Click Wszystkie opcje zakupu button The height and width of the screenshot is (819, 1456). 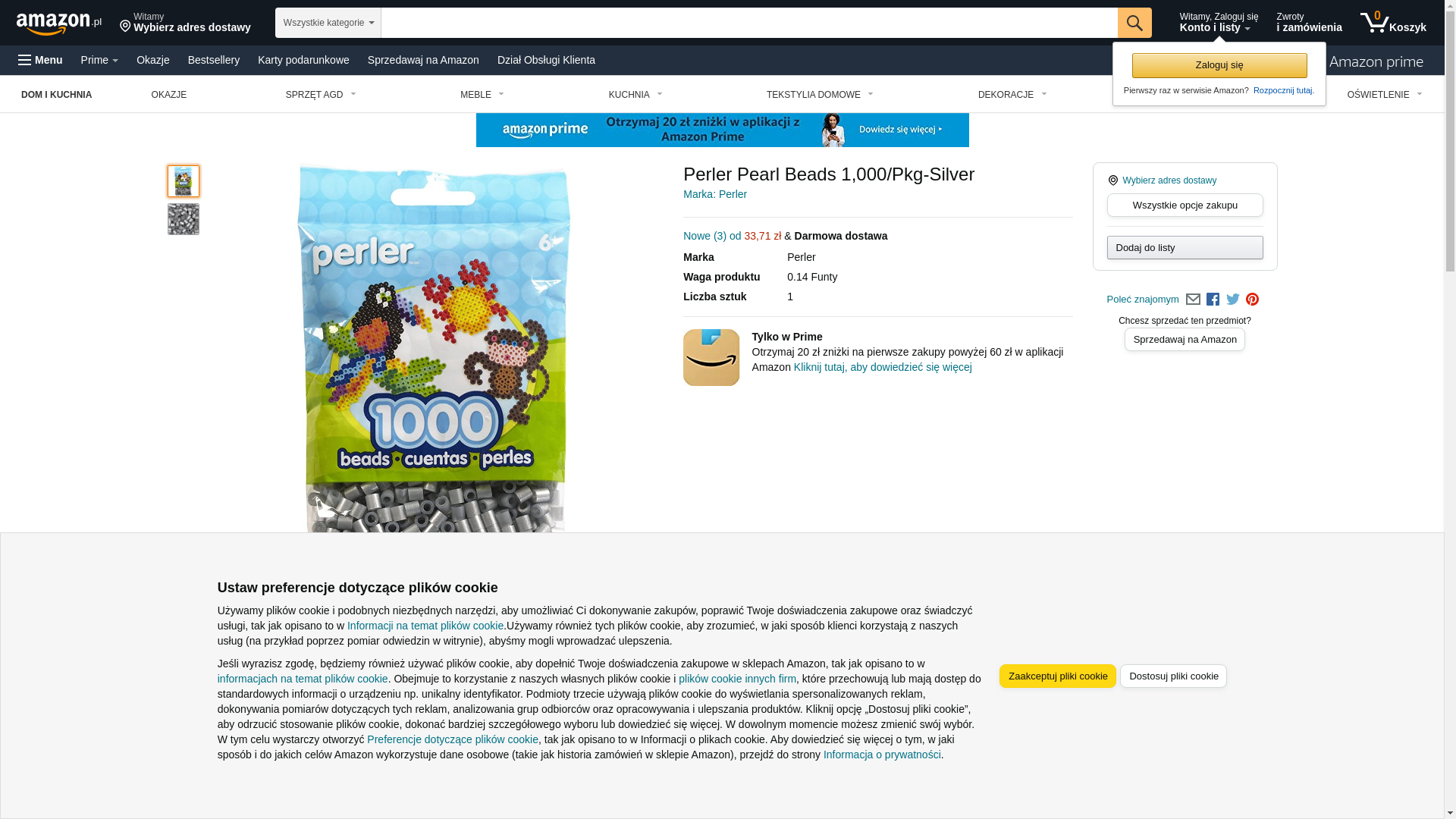coord(1185,205)
